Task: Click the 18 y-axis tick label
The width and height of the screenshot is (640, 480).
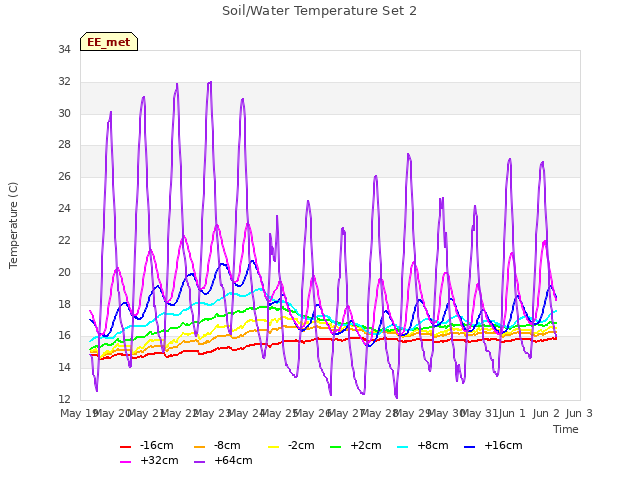Action: point(64,304)
